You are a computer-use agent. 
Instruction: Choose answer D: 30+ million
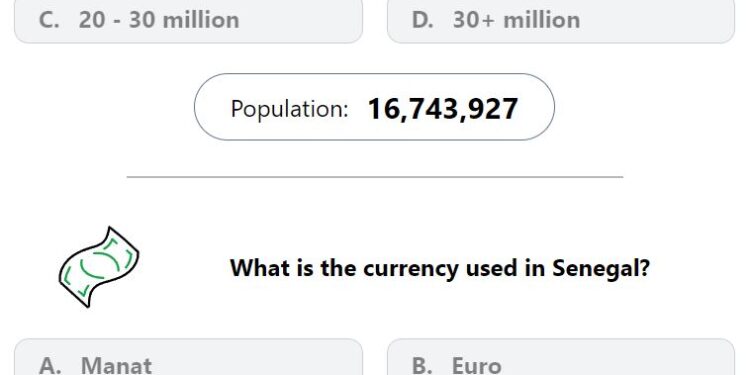561,21
